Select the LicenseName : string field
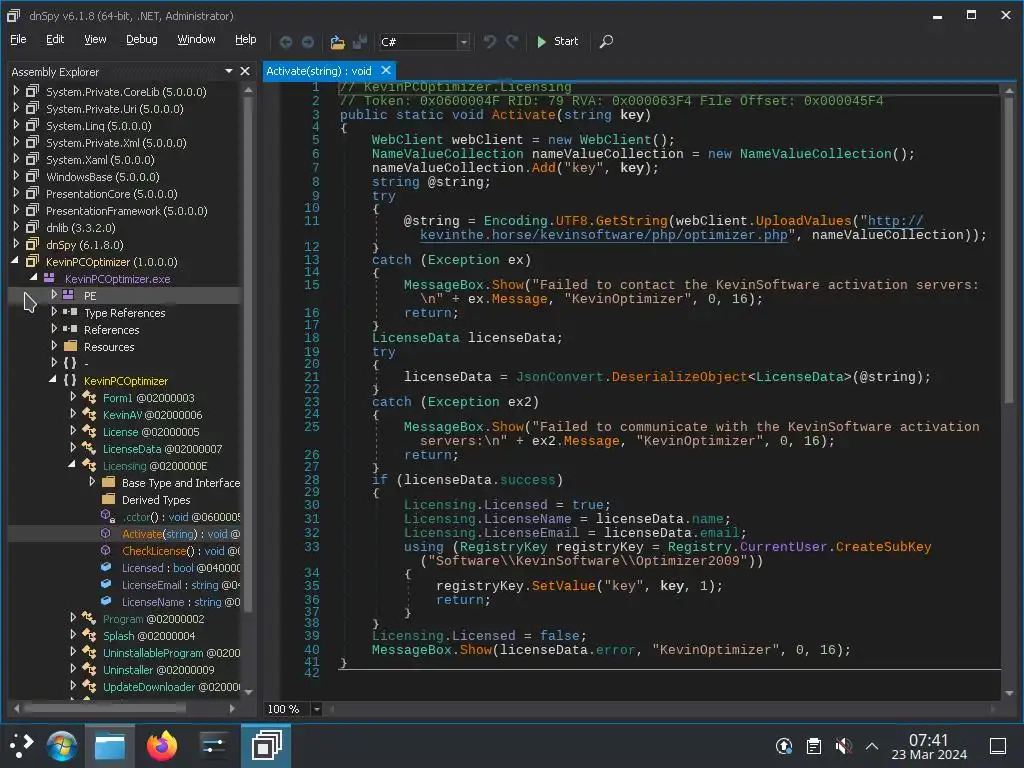Viewport: 1024px width, 768px height. [x=181, y=601]
